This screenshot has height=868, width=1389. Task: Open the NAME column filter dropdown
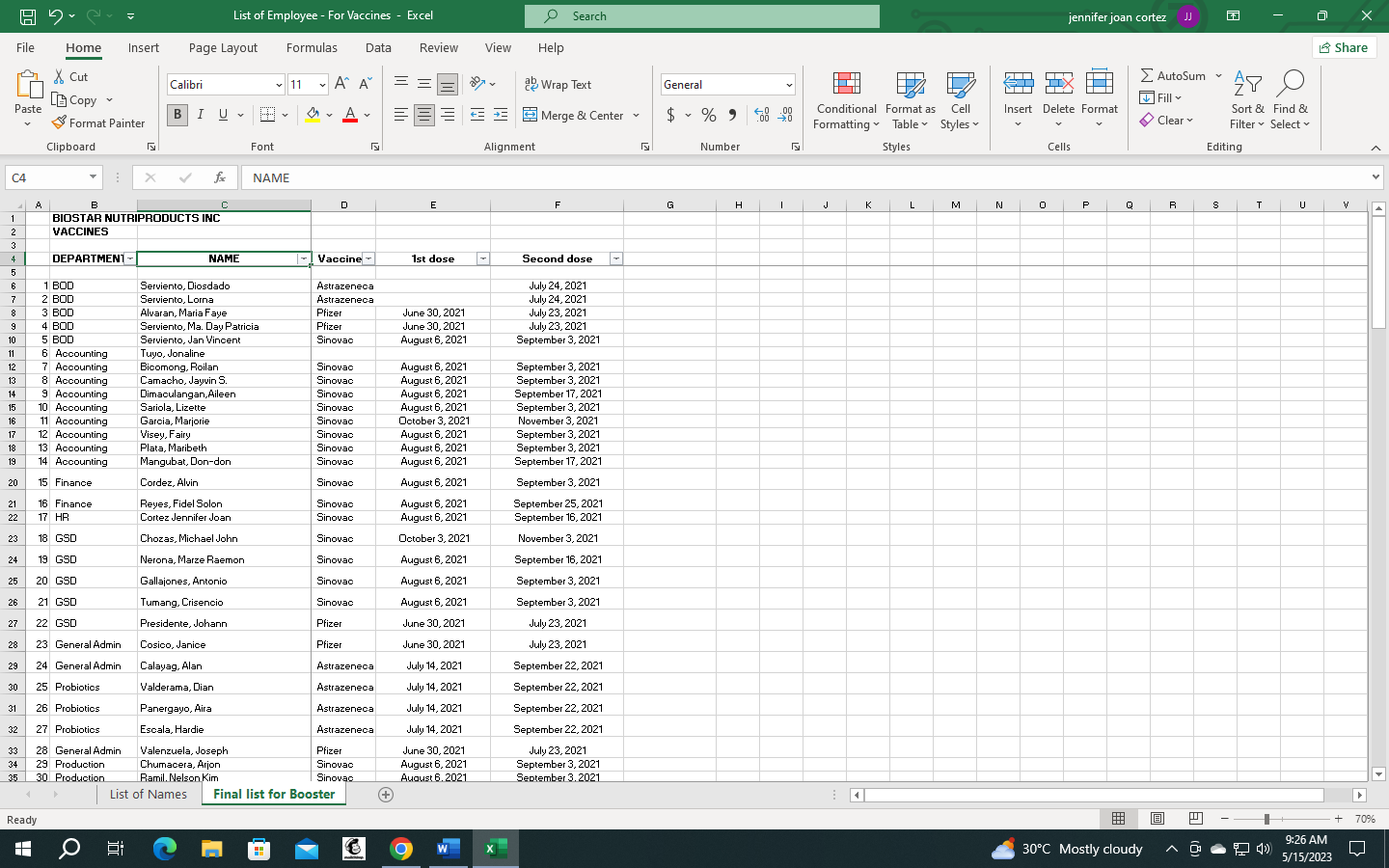(304, 258)
